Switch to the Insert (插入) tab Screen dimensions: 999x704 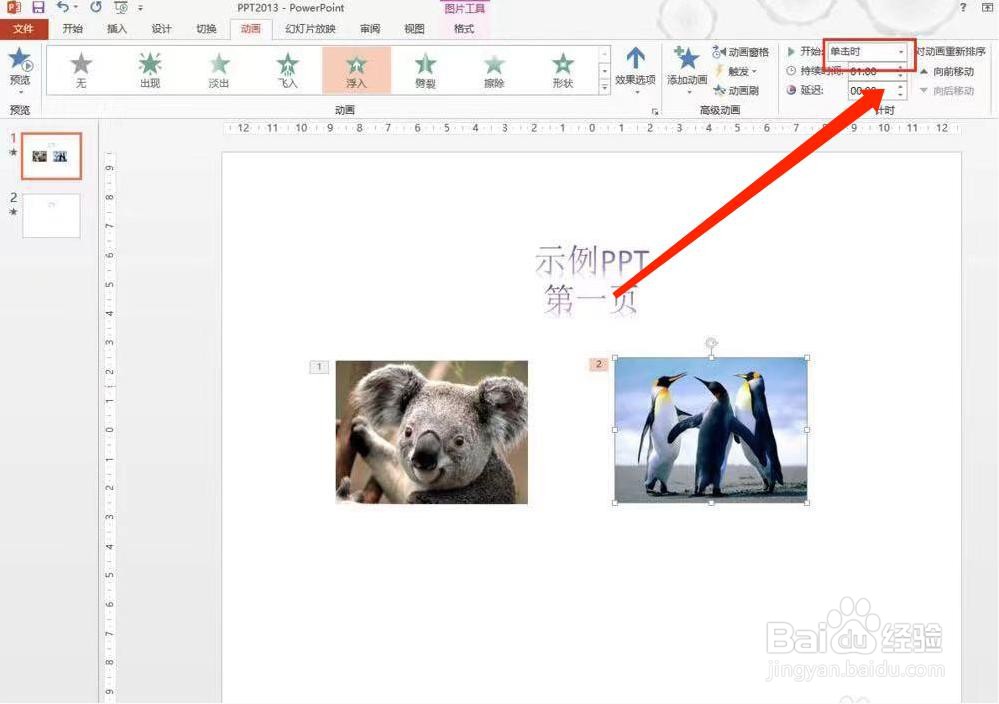(x=117, y=29)
